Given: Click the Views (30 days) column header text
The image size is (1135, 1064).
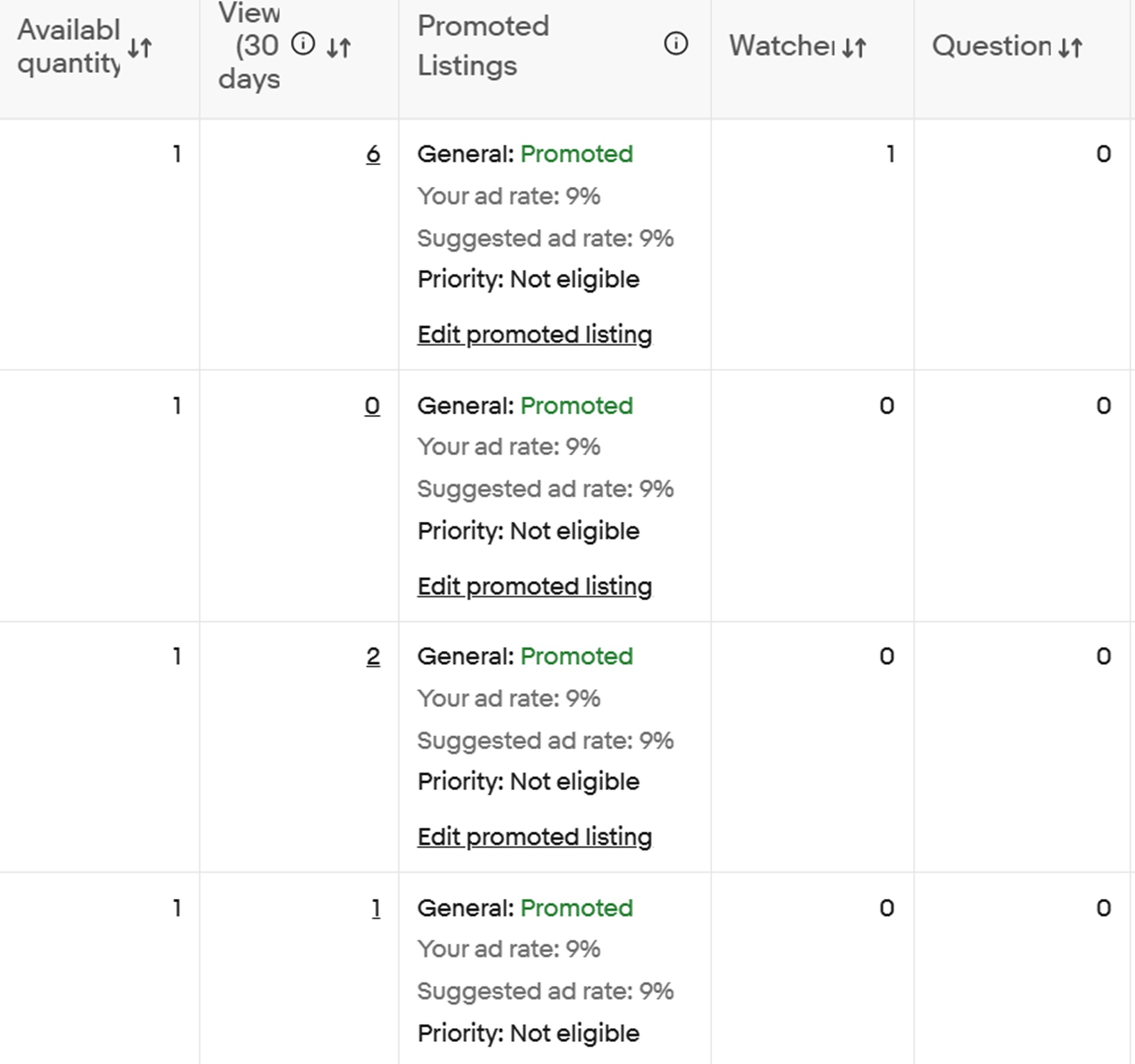Looking at the screenshot, I should 250,46.
